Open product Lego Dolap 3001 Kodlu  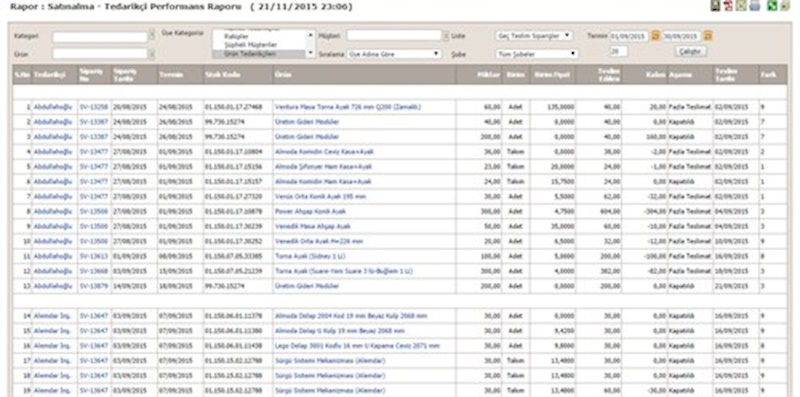pos(357,345)
